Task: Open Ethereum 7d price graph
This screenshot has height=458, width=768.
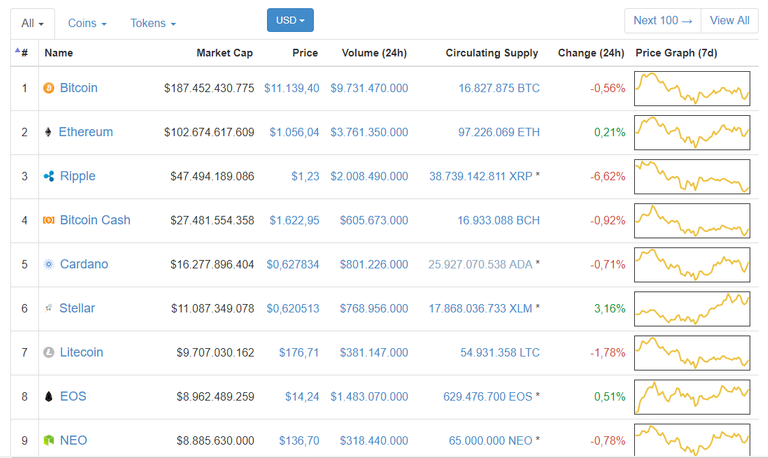Action: (x=692, y=133)
